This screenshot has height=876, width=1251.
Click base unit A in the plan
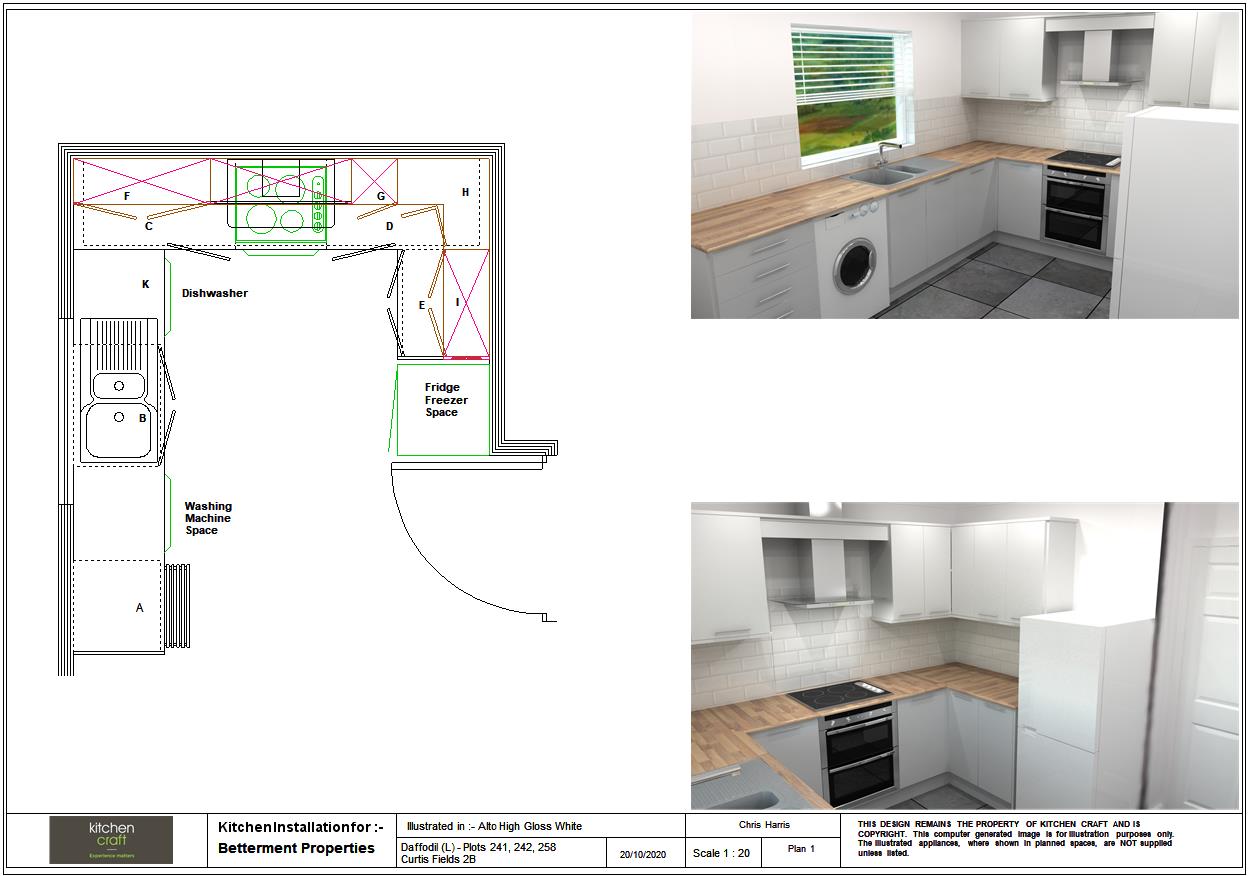pos(138,605)
